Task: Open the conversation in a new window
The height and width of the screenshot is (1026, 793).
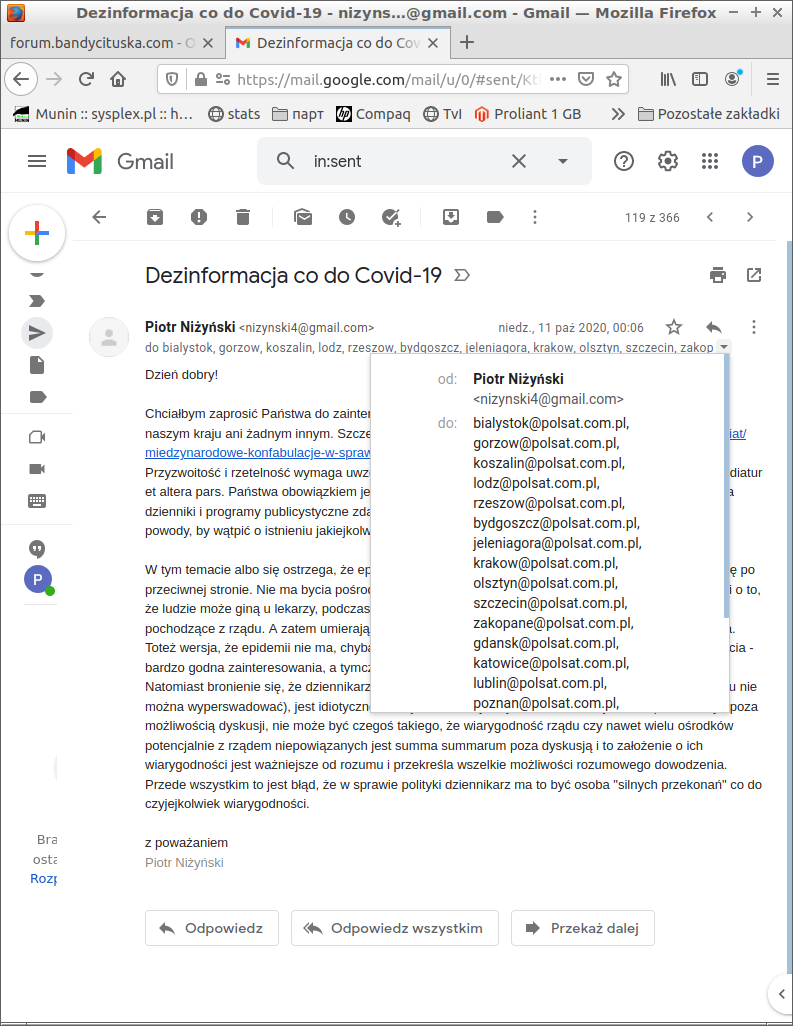Action: pos(754,275)
